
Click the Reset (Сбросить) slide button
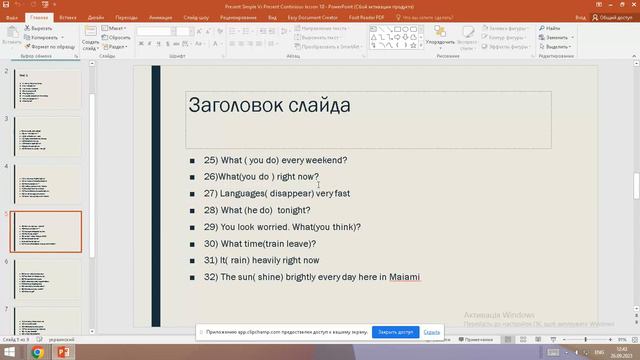116,38
